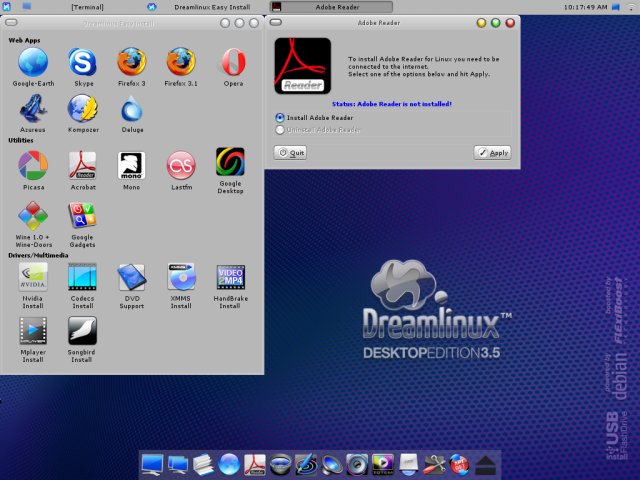Open the Azureus installer

(x=33, y=109)
